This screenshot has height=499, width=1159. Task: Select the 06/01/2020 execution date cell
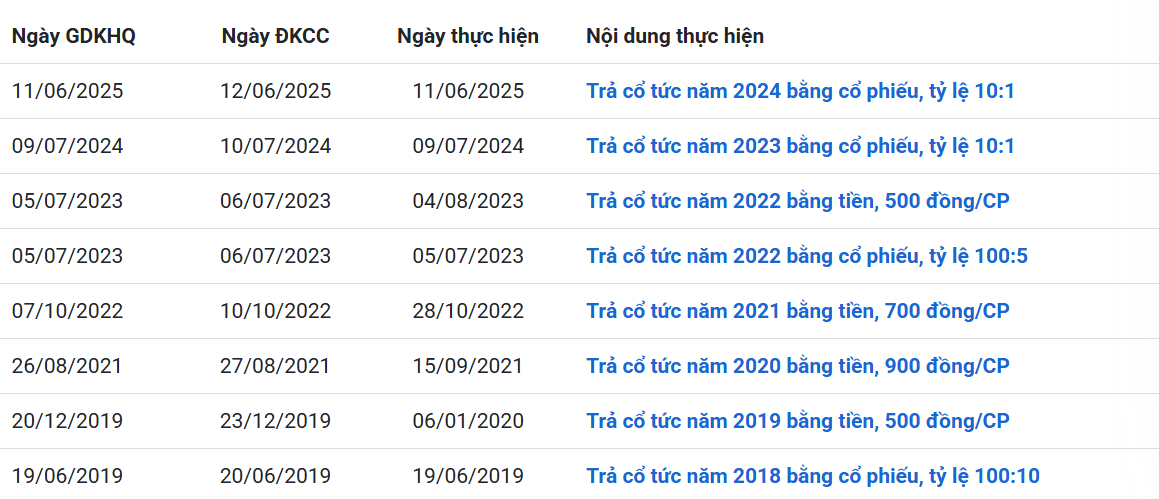pyautogui.click(x=468, y=421)
